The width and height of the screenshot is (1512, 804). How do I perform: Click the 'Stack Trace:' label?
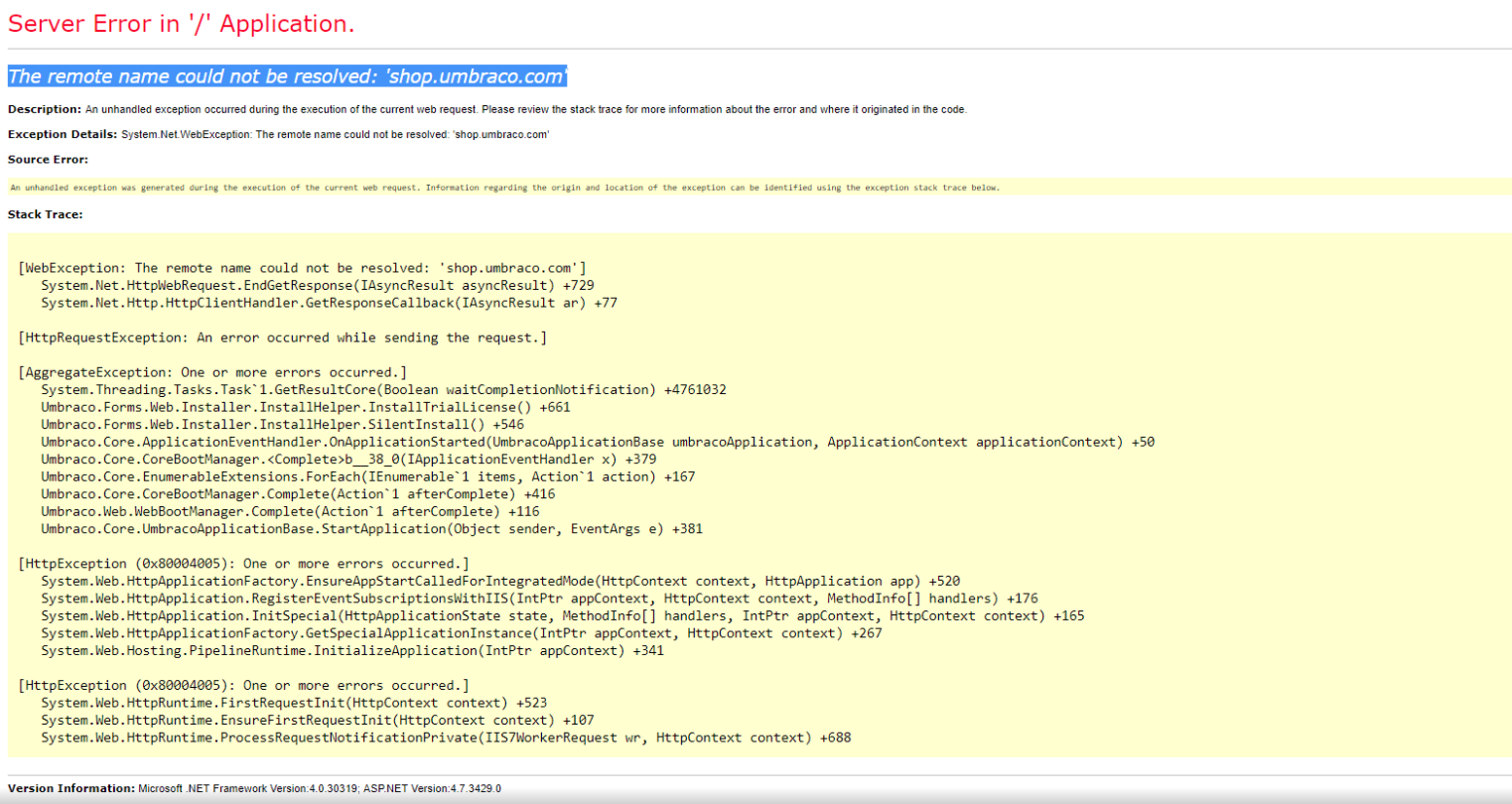pyautogui.click(x=46, y=214)
